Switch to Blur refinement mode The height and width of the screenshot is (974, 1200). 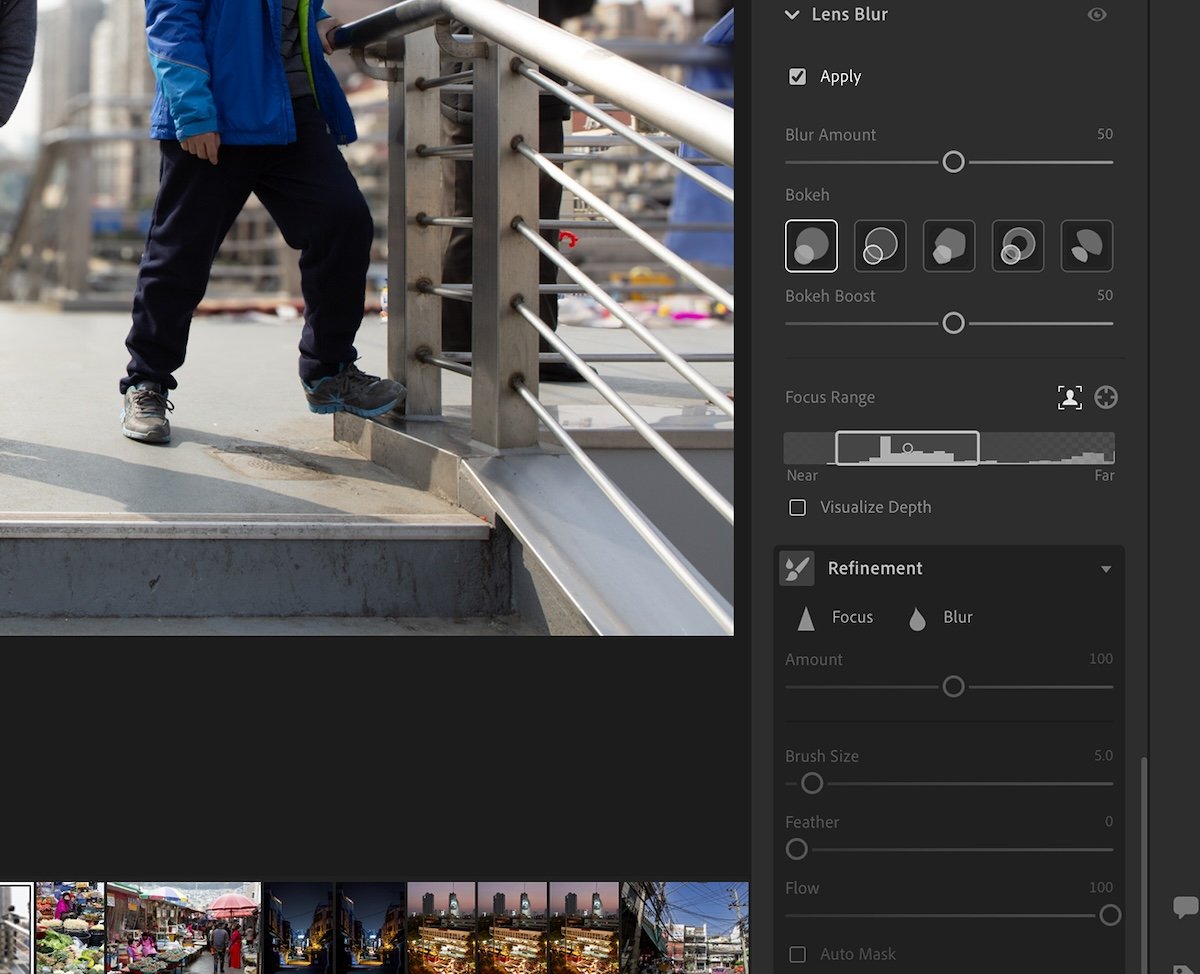click(x=942, y=617)
